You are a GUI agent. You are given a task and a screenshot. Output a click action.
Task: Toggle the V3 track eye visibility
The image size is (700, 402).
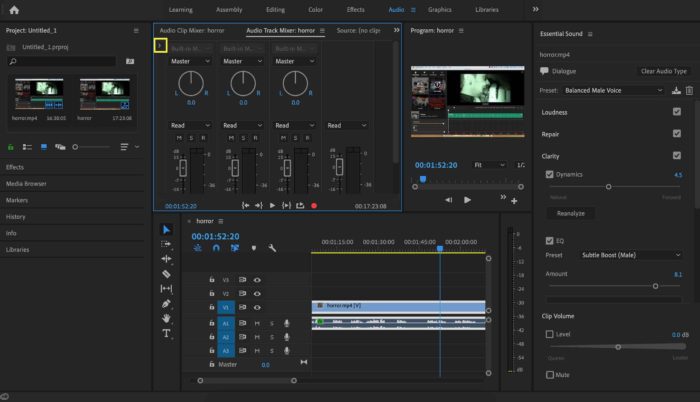tap(257, 280)
